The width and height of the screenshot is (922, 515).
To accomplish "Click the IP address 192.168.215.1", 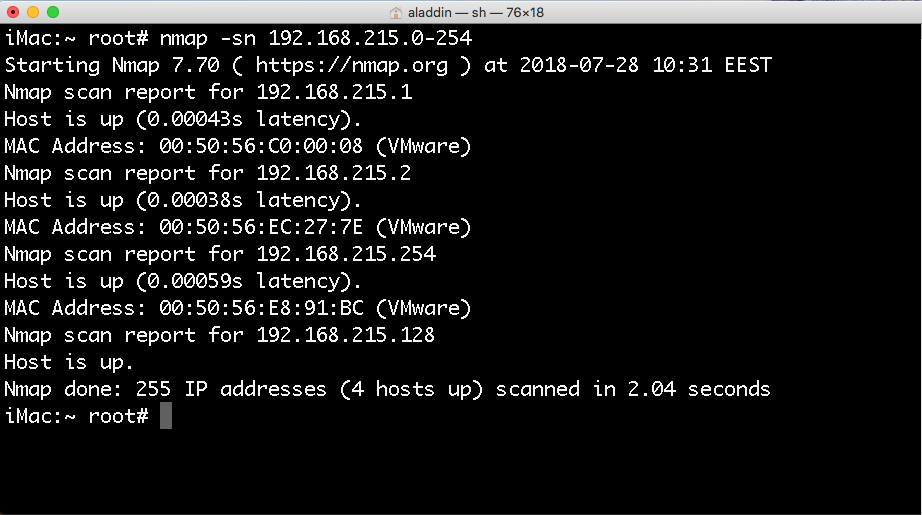I will click(x=334, y=92).
